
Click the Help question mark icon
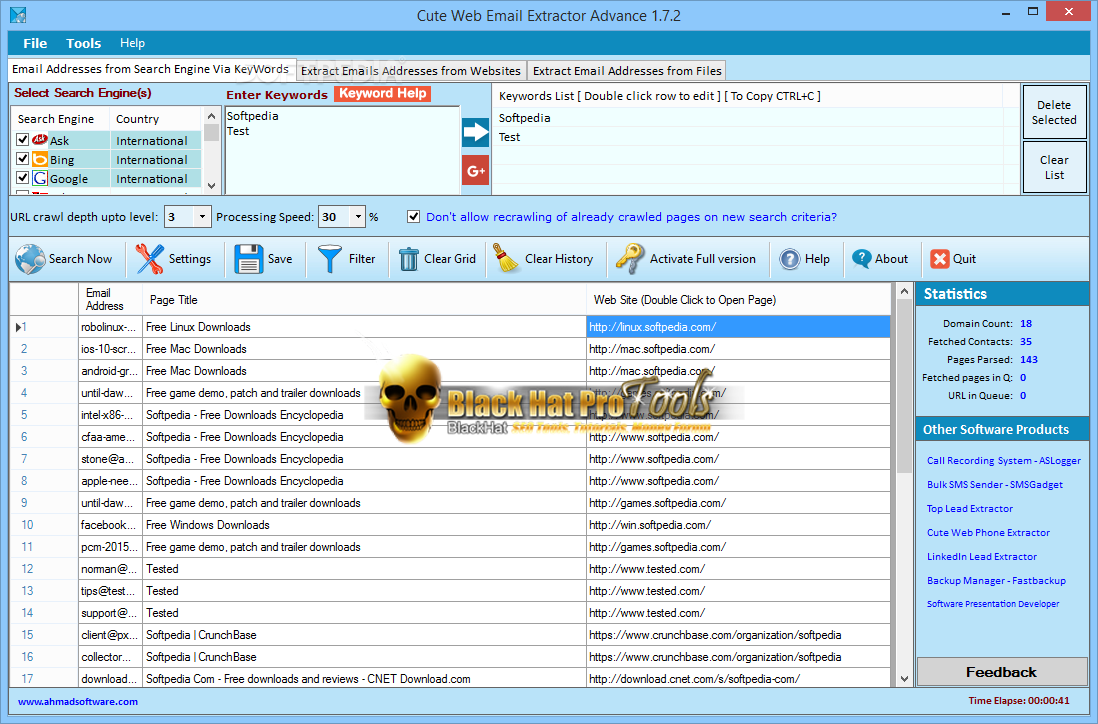[790, 259]
